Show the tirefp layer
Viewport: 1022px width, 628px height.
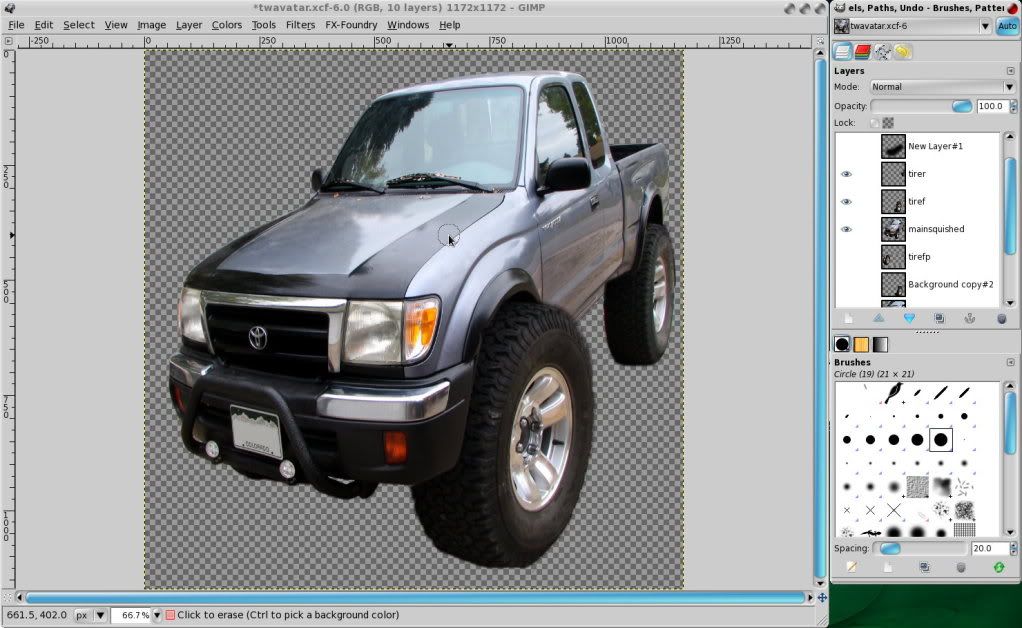(x=846, y=257)
